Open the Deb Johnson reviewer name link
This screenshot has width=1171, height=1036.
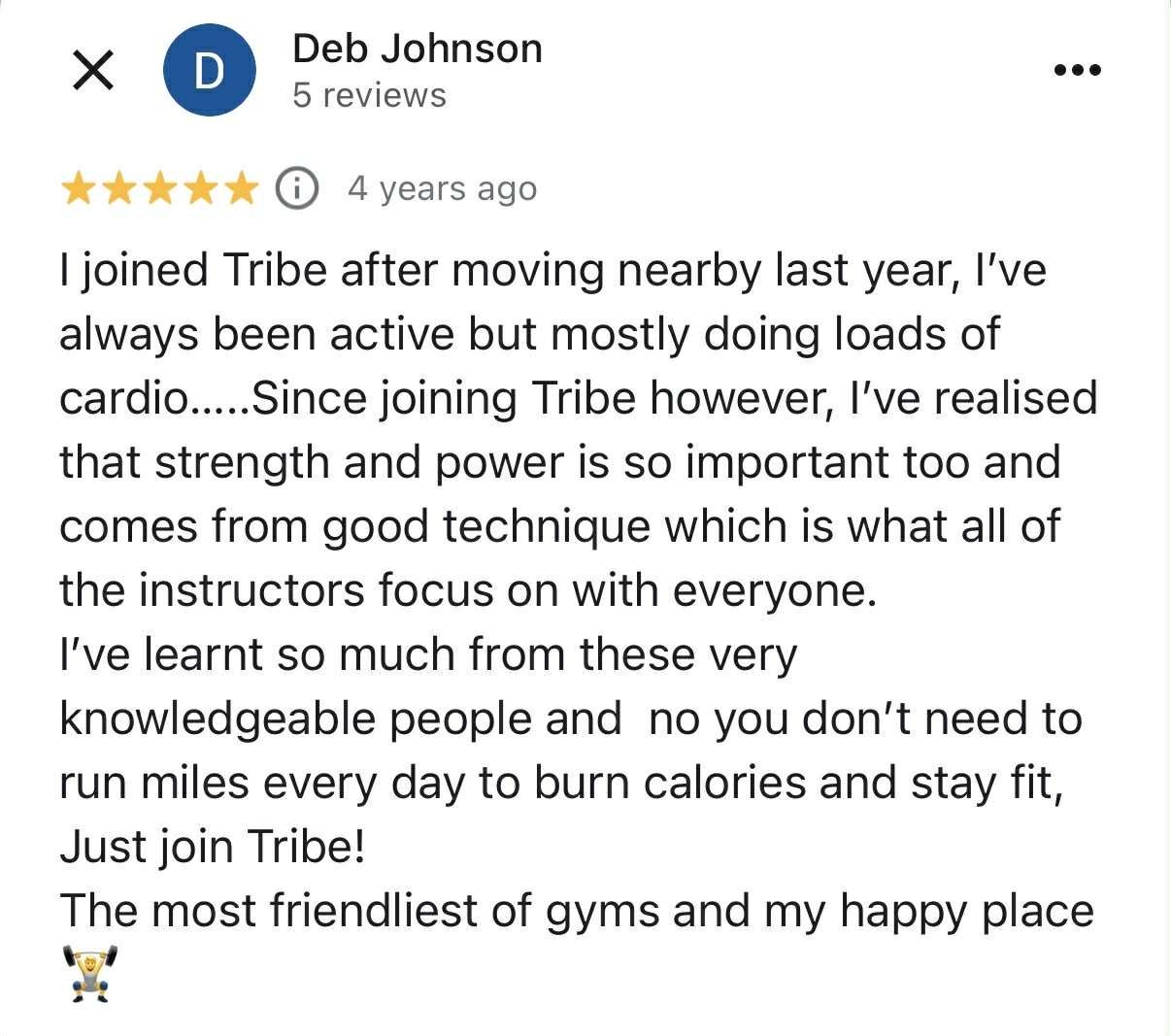pyautogui.click(x=418, y=49)
